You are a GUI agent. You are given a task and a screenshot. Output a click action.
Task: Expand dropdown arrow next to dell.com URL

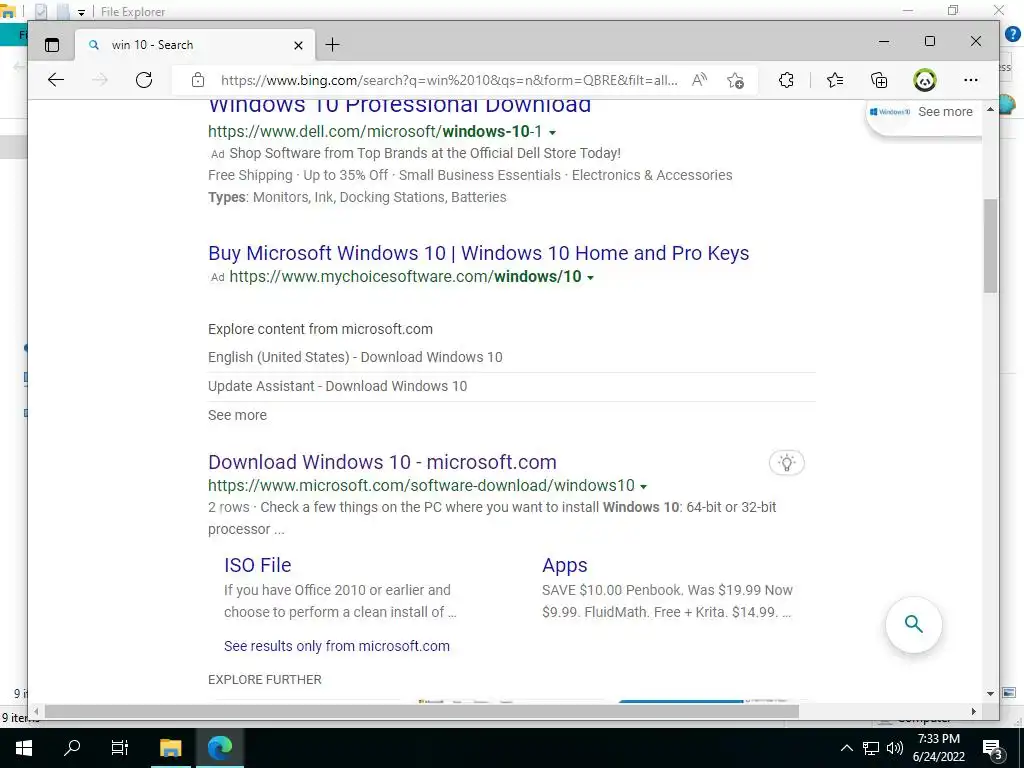point(552,133)
